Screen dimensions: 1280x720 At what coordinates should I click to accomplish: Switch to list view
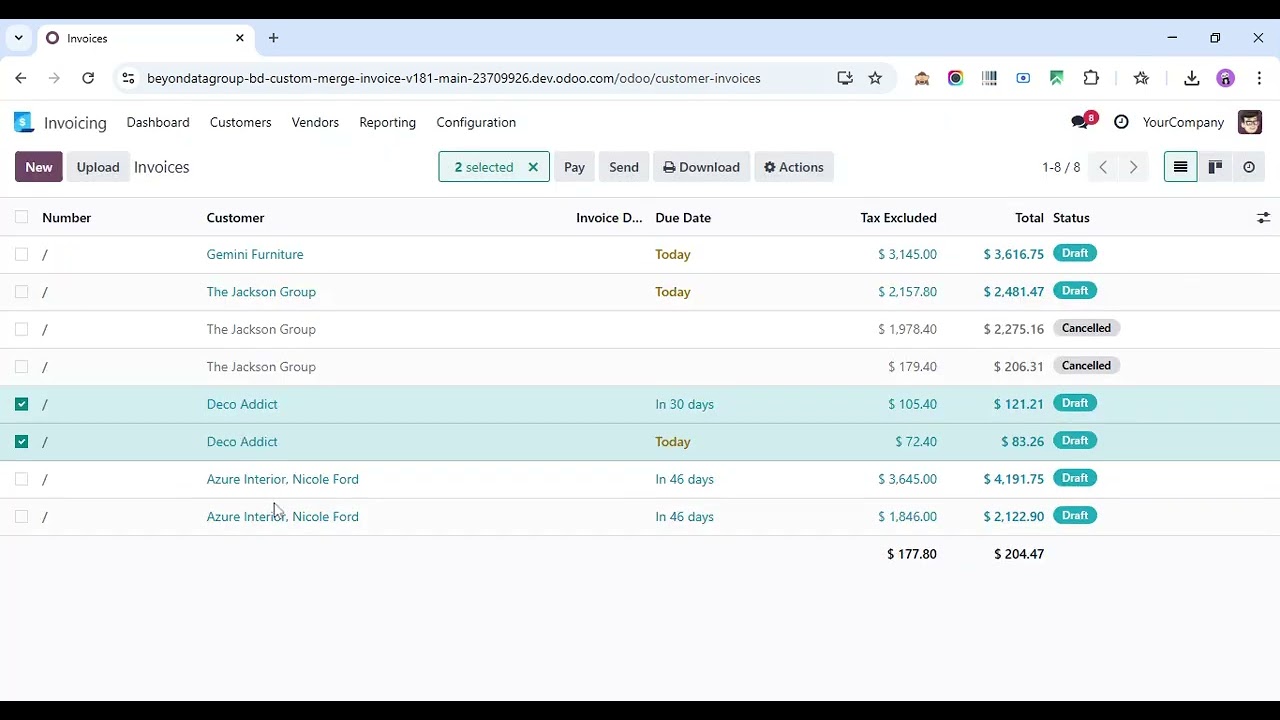[x=1181, y=167]
